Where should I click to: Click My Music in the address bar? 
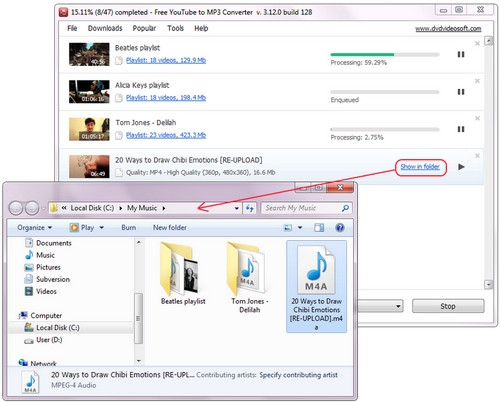(142, 208)
